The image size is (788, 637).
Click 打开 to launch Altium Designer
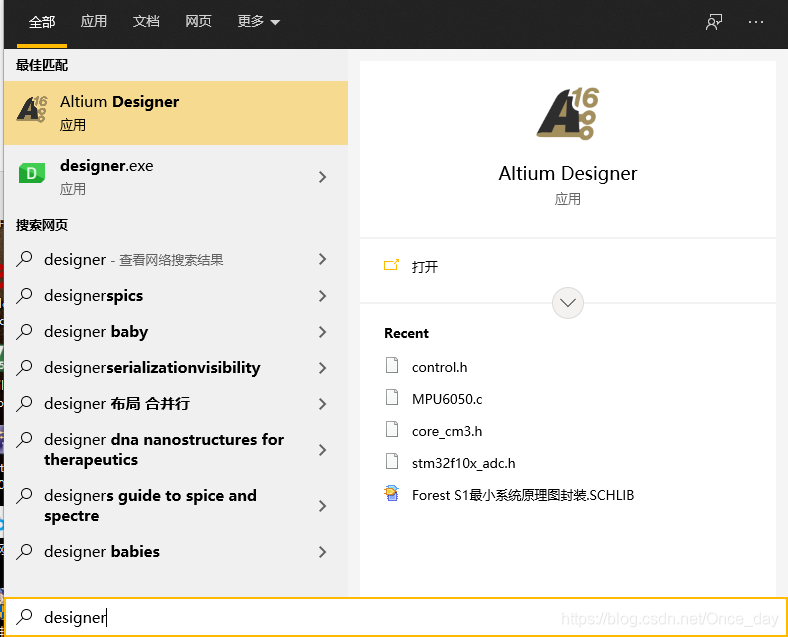[x=425, y=266]
